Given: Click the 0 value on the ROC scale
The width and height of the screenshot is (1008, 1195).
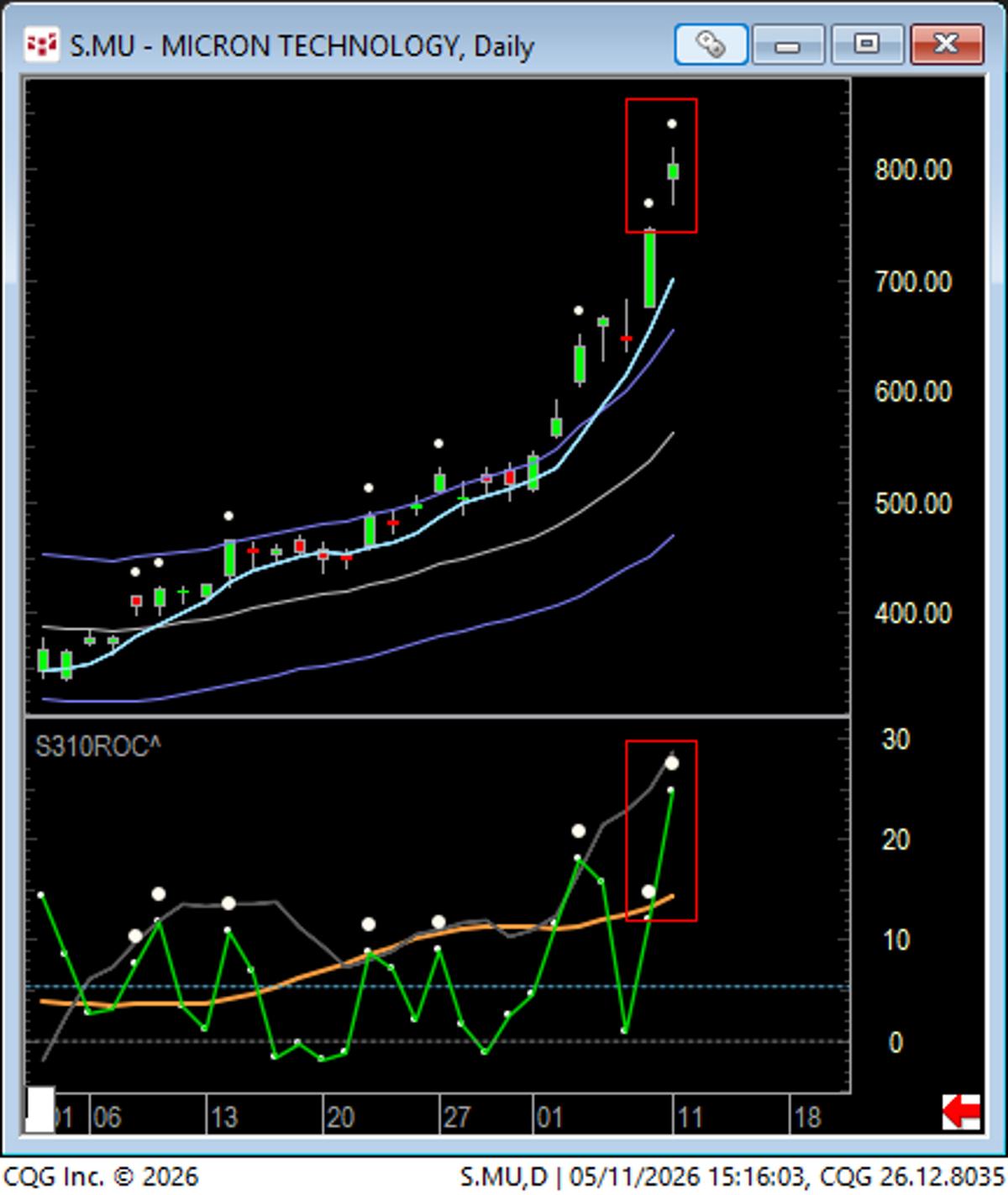Looking at the screenshot, I should [895, 1042].
